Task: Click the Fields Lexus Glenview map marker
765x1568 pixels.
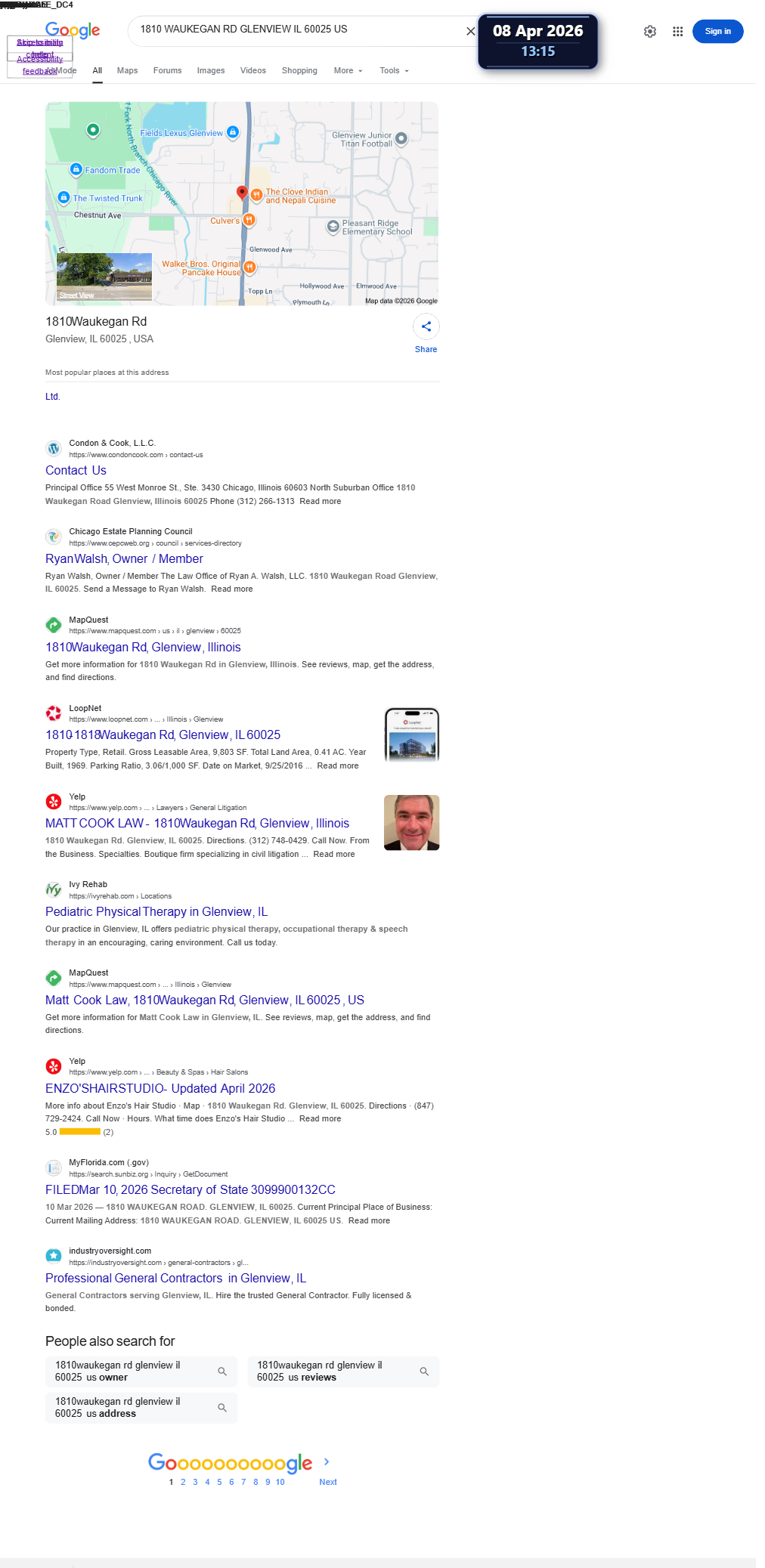Action: 233,132
